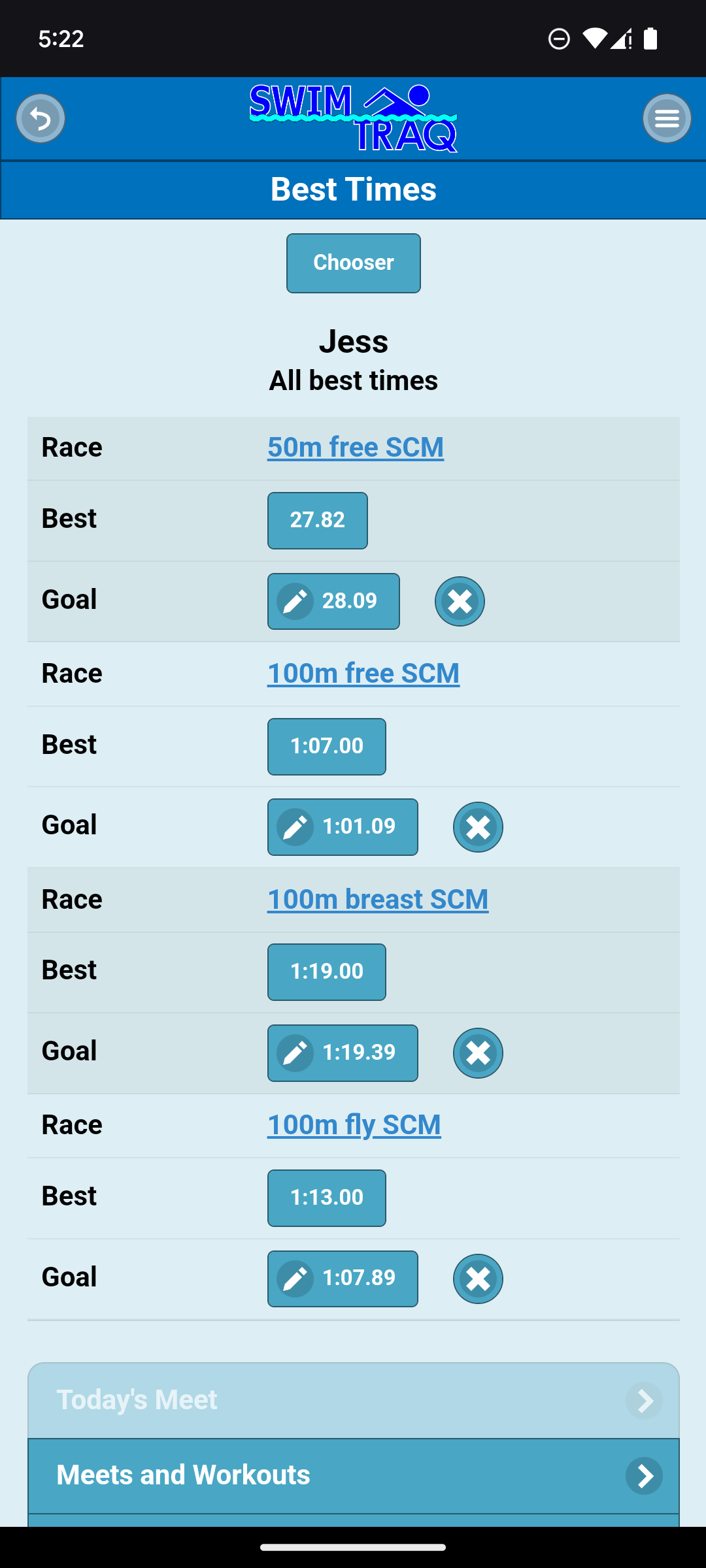Edit the 28.09 goal time
The width and height of the screenshot is (706, 1568).
coord(333,601)
